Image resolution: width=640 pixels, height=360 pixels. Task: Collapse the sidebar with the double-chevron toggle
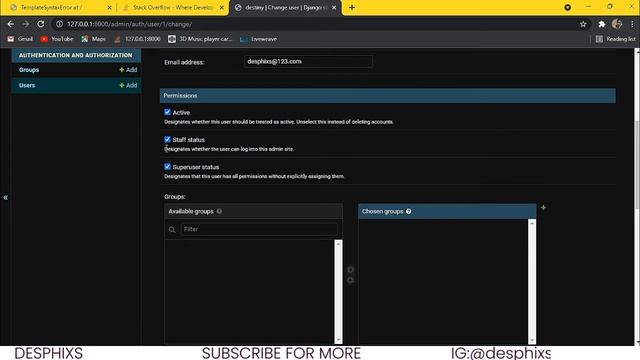(x=5, y=198)
